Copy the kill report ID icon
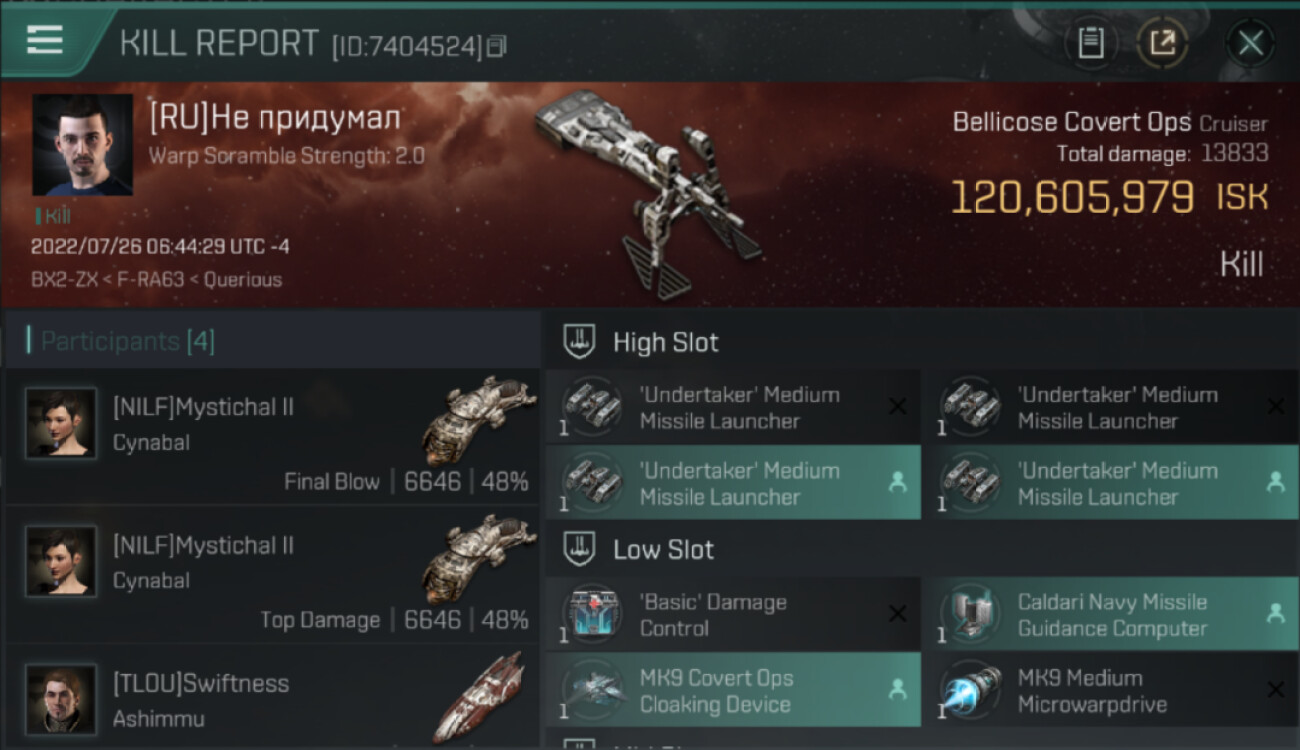1300x750 pixels. 497,46
